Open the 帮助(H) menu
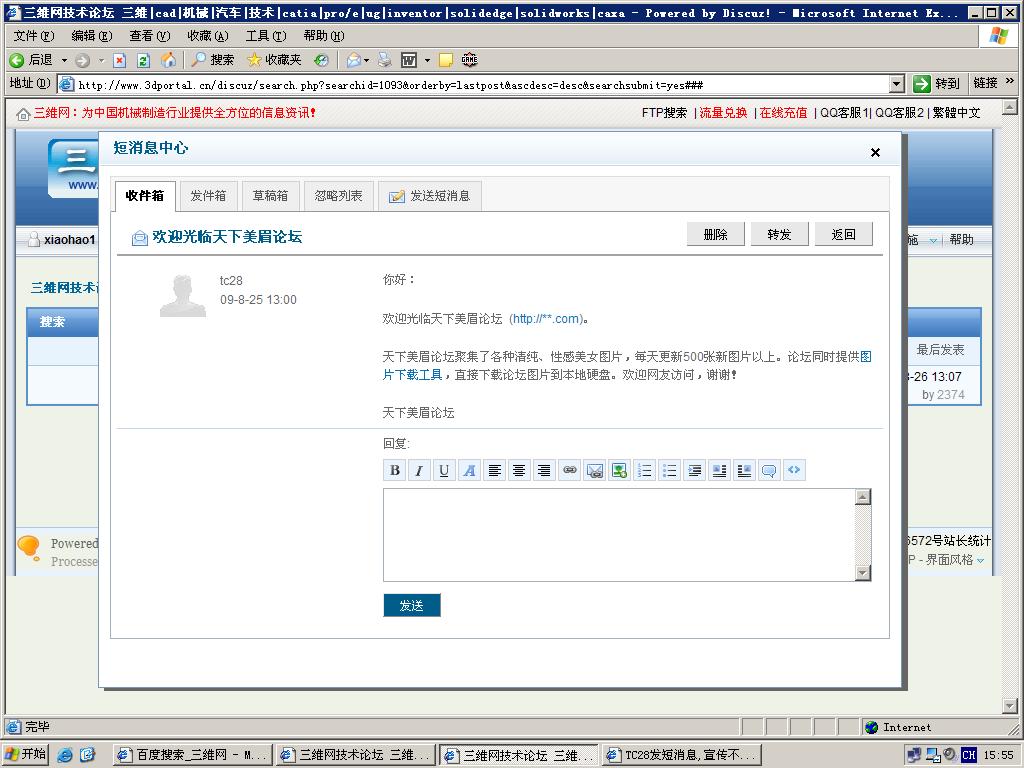Viewport: 1024px width, 768px height. 324,36
